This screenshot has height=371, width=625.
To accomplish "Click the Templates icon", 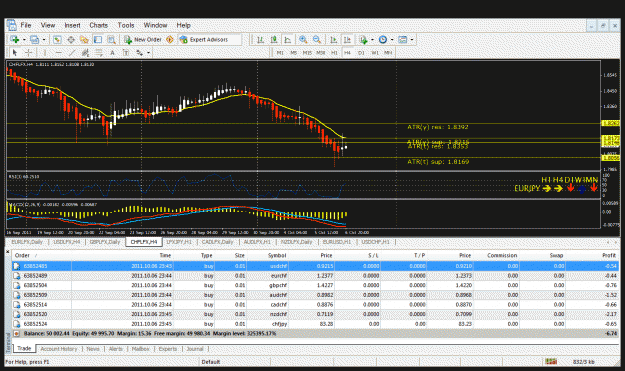I will [x=403, y=39].
